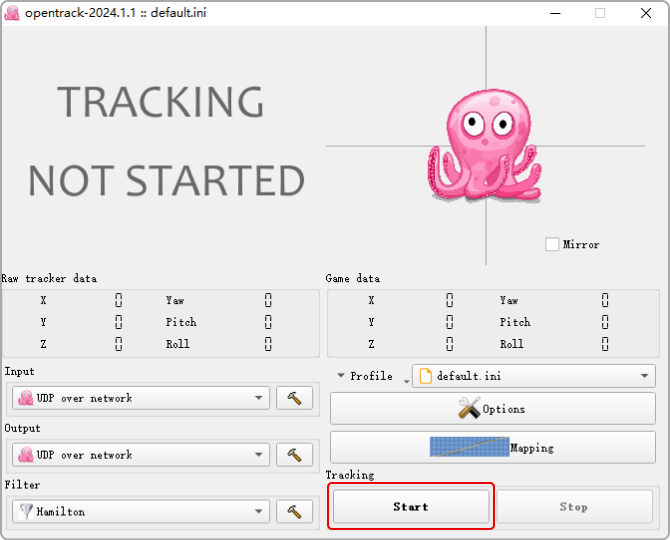Open the Mapping curve editor
This screenshot has width=670, height=540.
pos(492,447)
